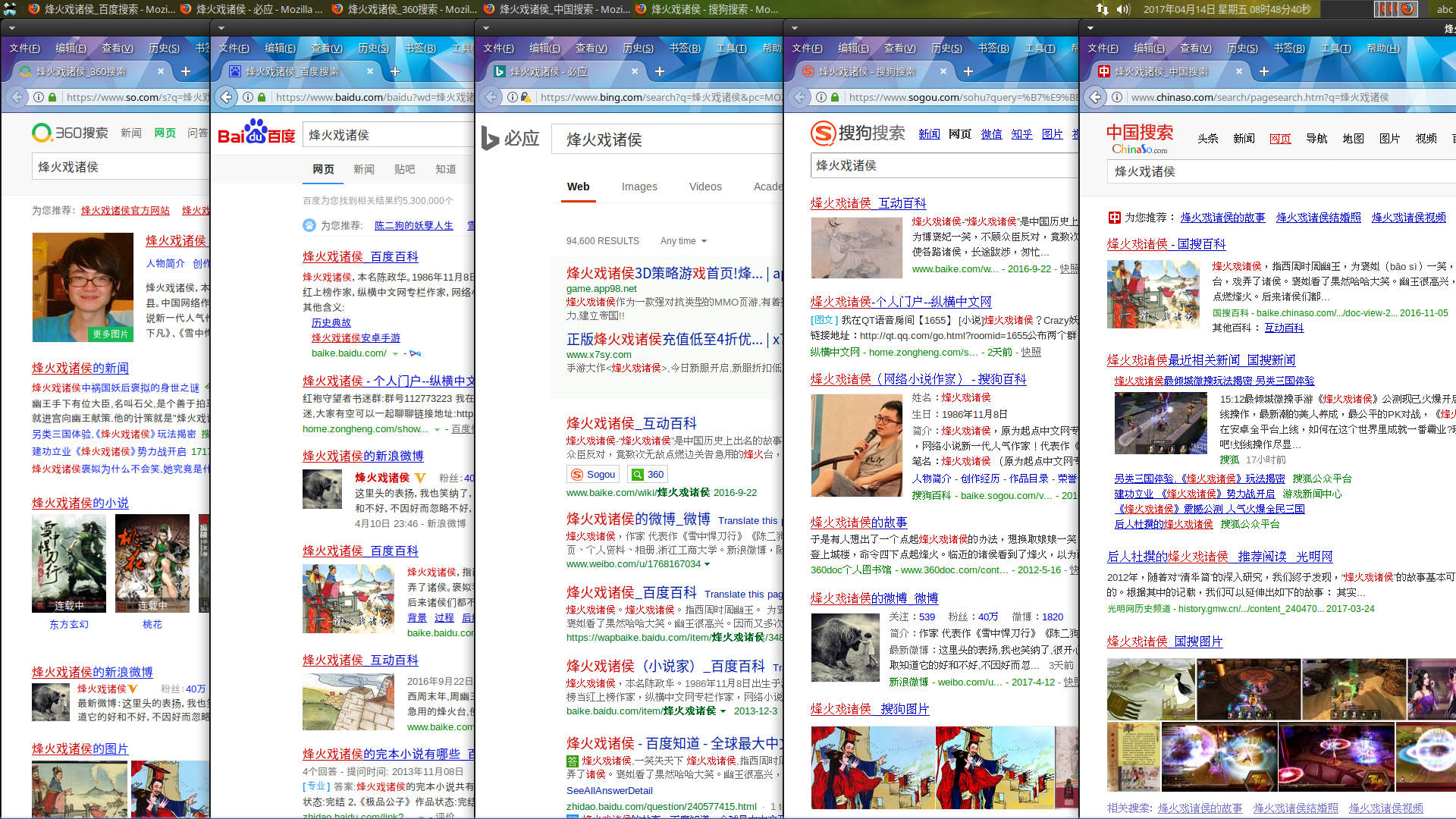Open 知乎 category in Sogou
Image resolution: width=1456 pixels, height=819 pixels.
[x=1021, y=134]
